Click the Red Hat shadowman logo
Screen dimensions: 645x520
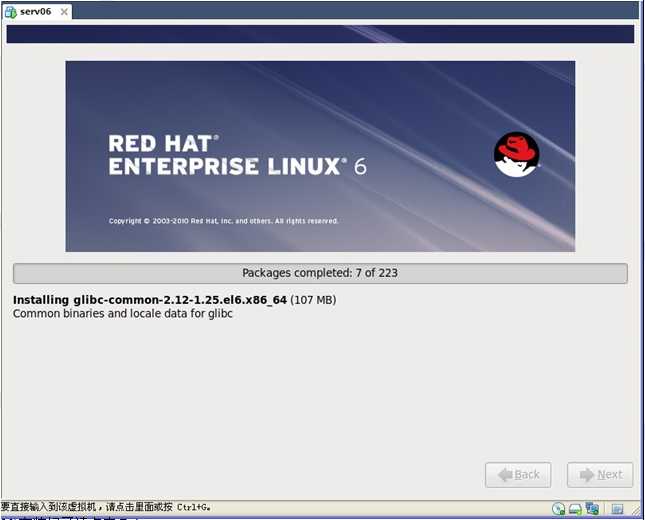pyautogui.click(x=517, y=155)
